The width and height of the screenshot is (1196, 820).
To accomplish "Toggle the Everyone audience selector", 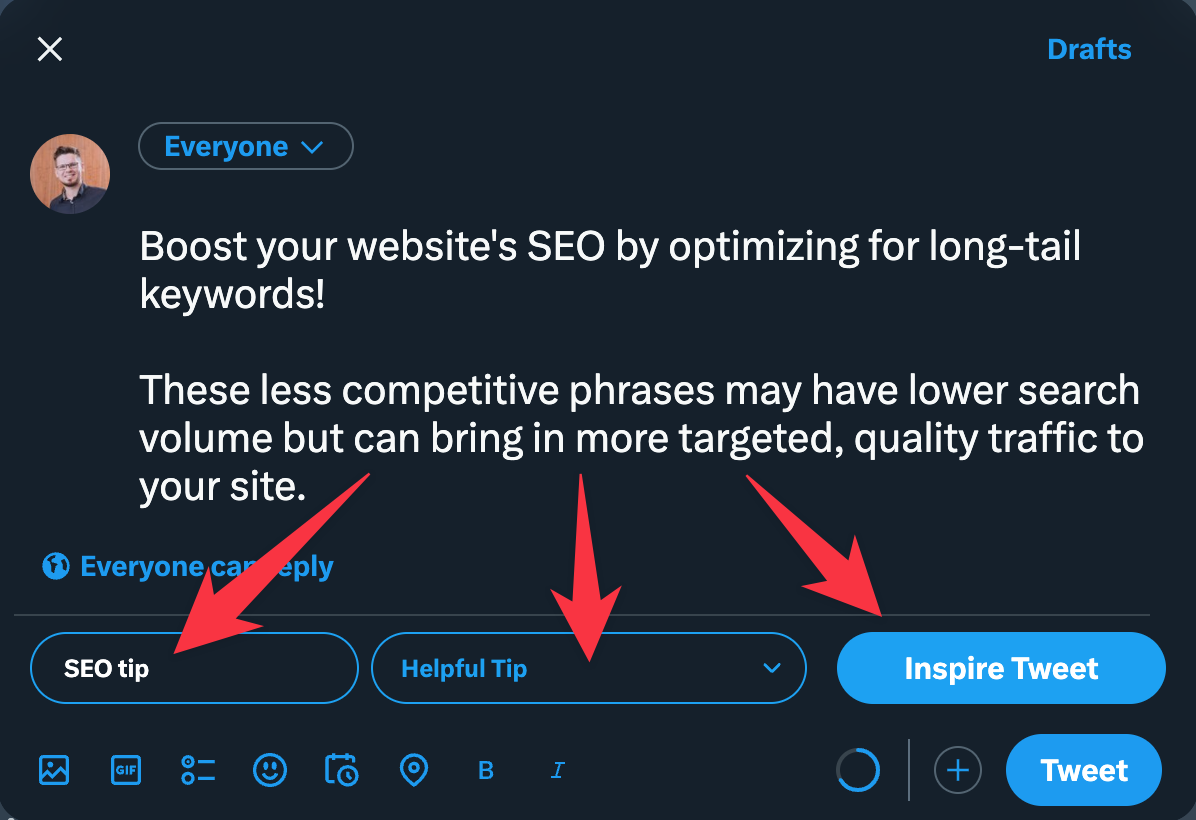I will pos(245,146).
